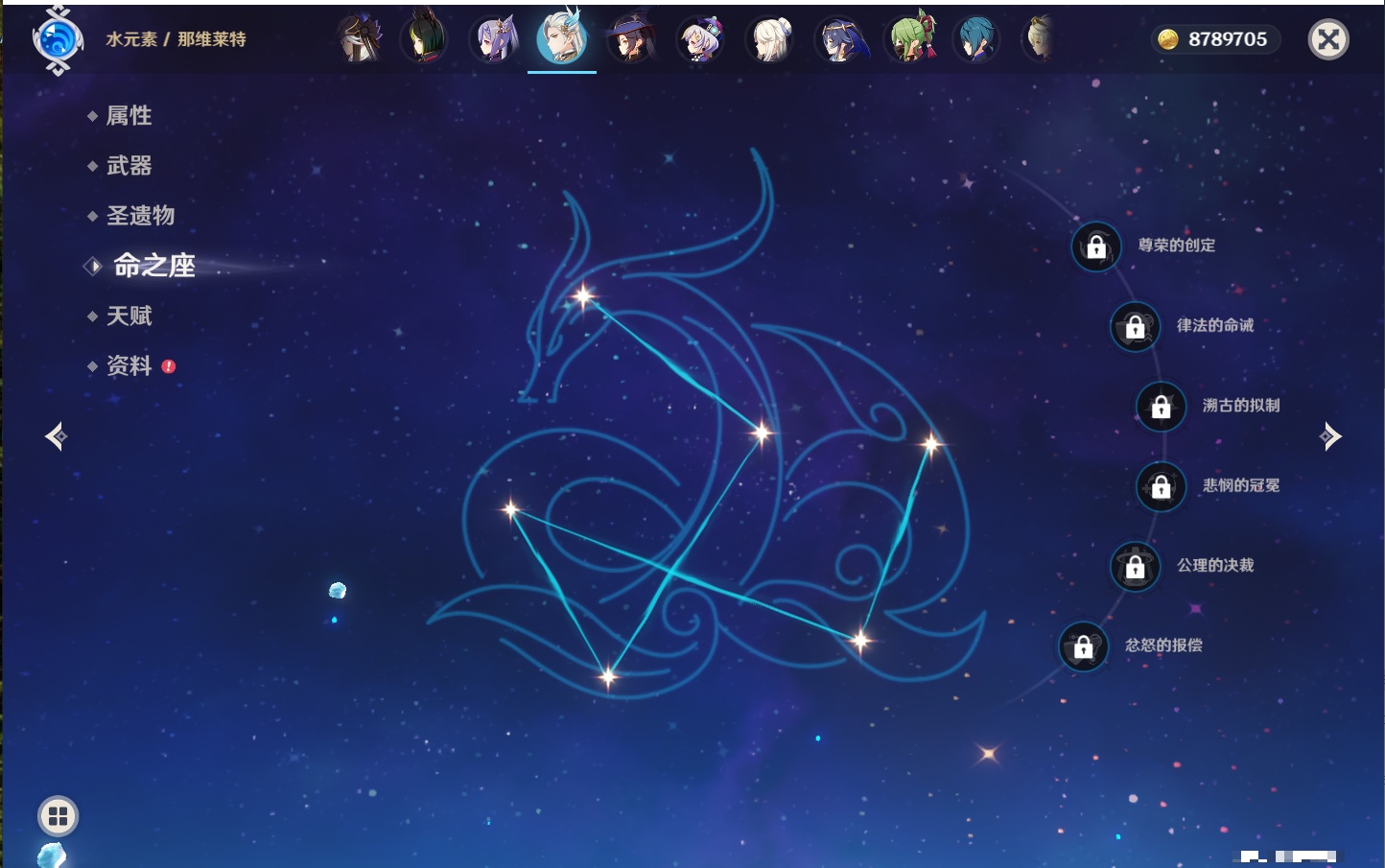Choose the Qiqi portrait with talisman hat
This screenshot has height=868, width=1385.
(700, 40)
